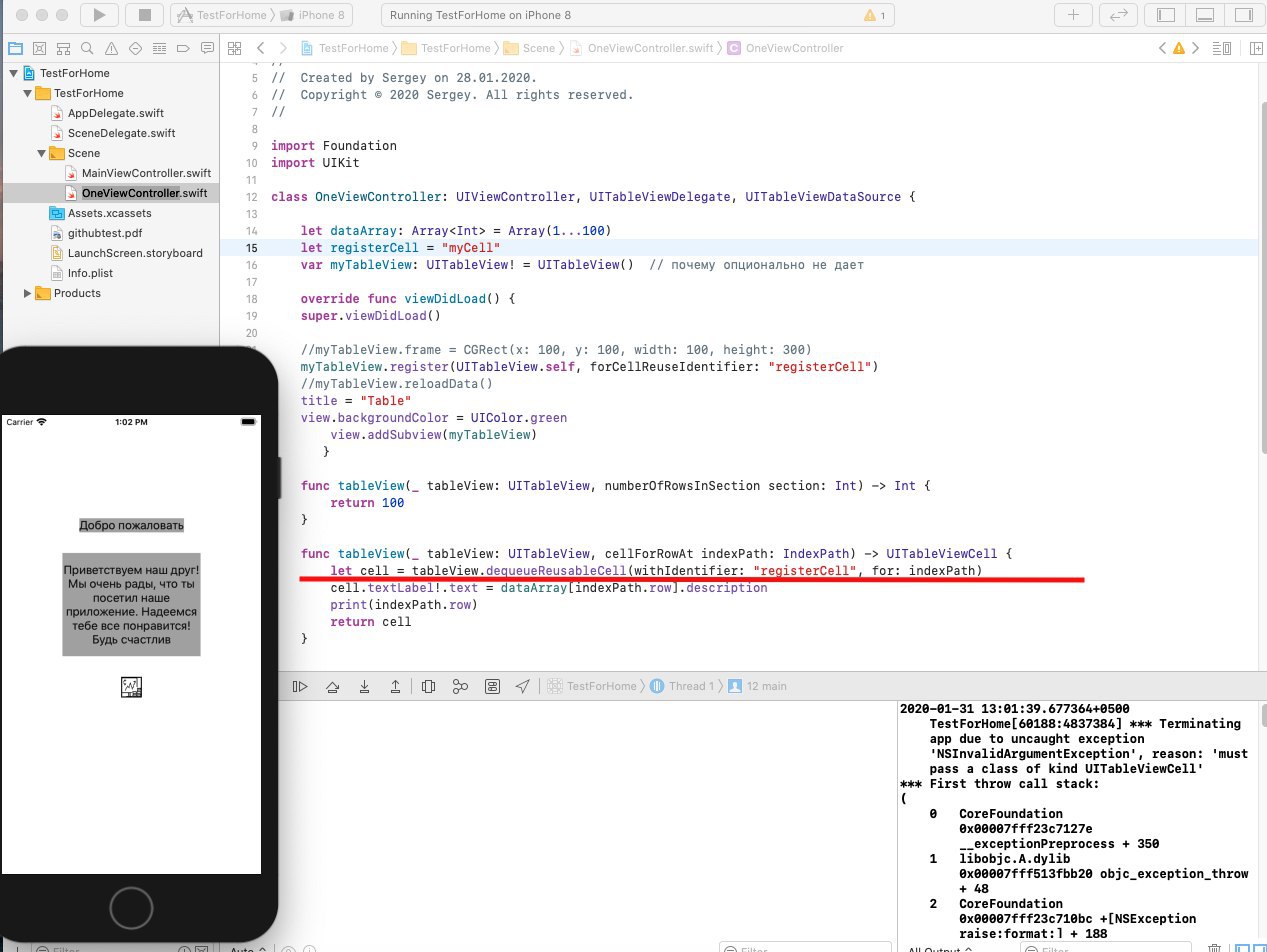The width and height of the screenshot is (1267, 952).
Task: Open the Debug navigator
Action: pos(159,48)
